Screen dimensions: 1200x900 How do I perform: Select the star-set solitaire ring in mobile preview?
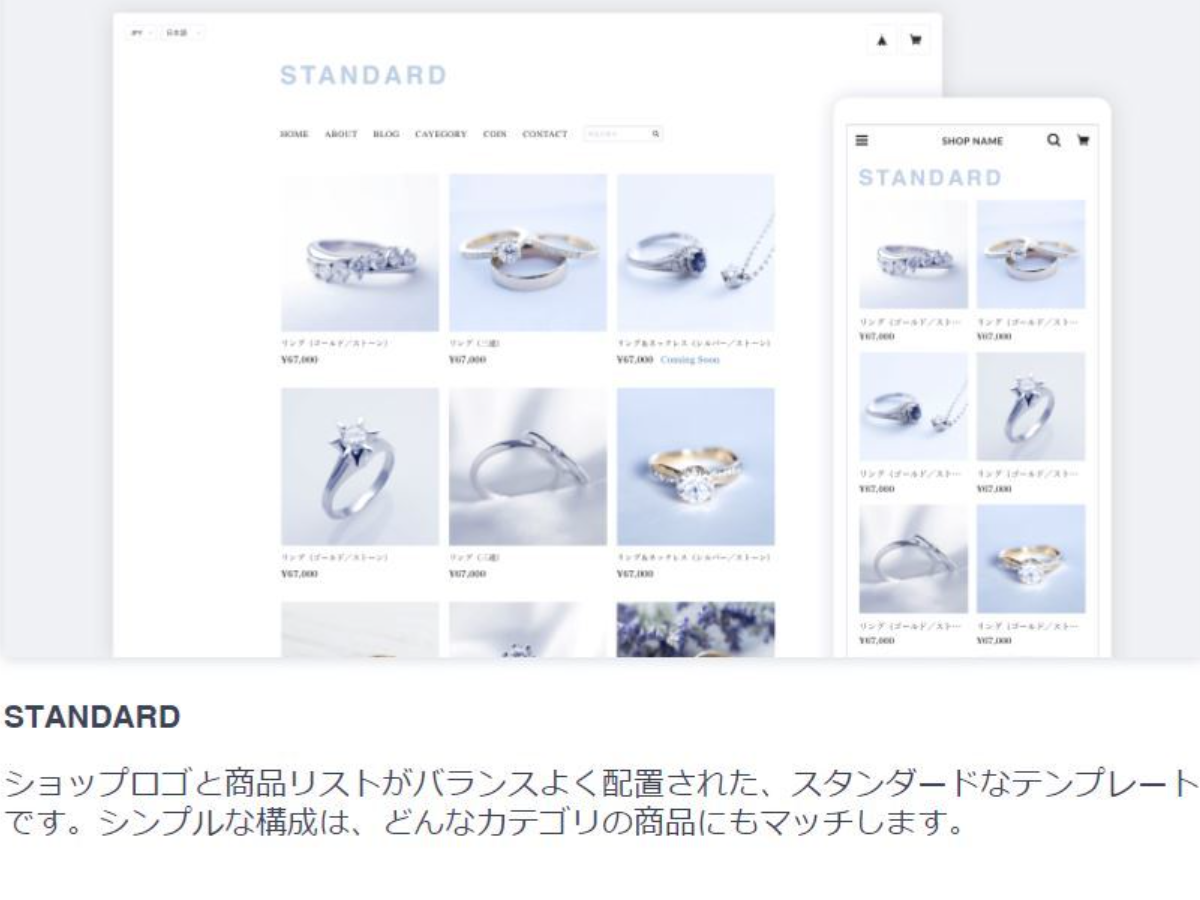(1031, 406)
